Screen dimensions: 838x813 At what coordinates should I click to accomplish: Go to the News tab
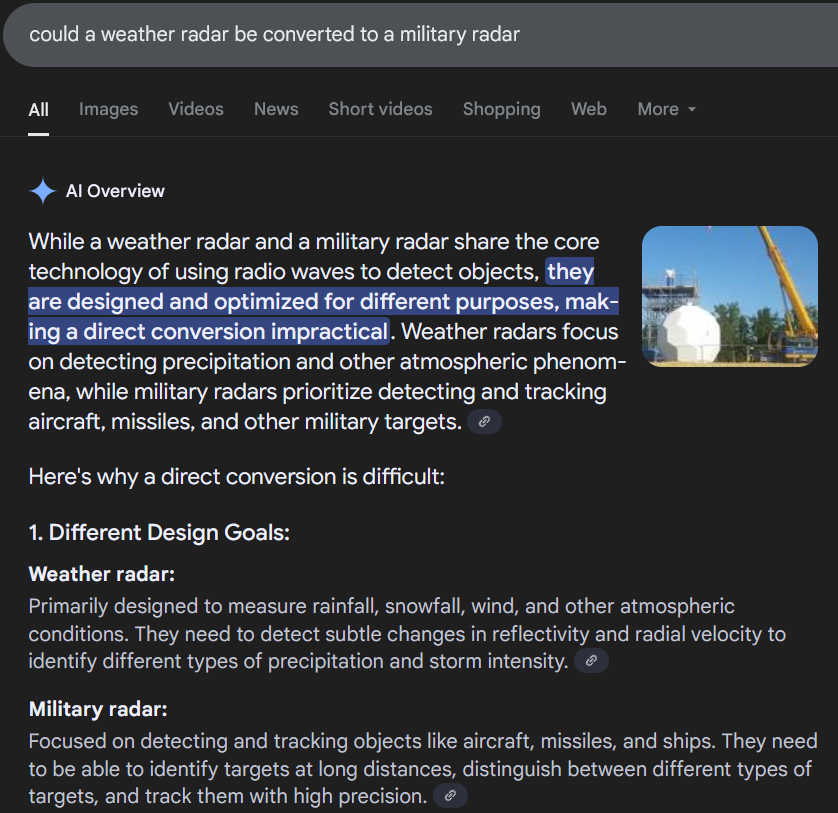tap(276, 109)
